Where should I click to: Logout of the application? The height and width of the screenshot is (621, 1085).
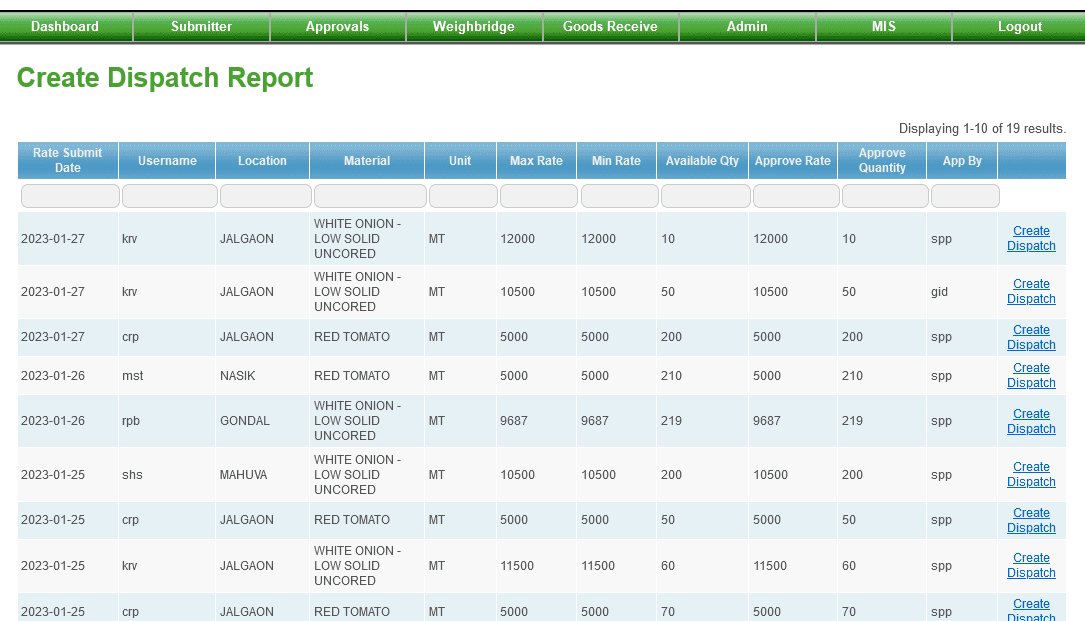click(x=1019, y=27)
